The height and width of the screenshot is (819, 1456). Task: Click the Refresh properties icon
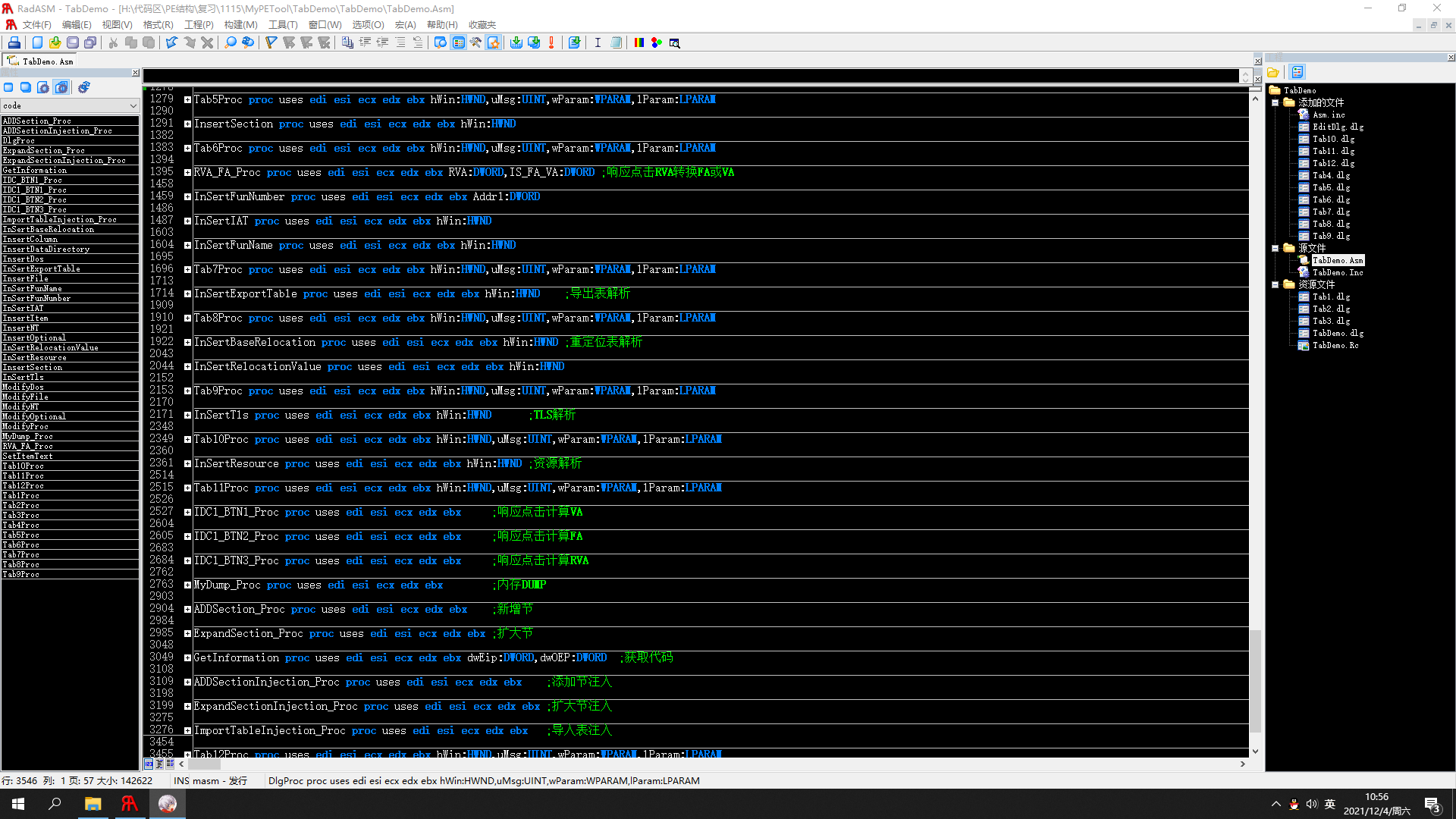(84, 87)
